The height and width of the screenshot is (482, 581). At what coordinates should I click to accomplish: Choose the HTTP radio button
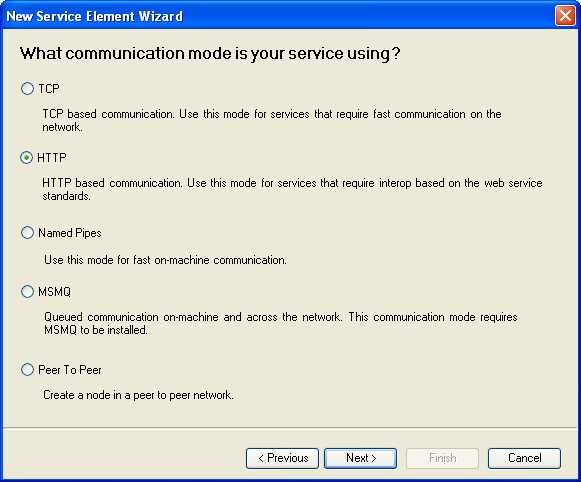[27, 158]
